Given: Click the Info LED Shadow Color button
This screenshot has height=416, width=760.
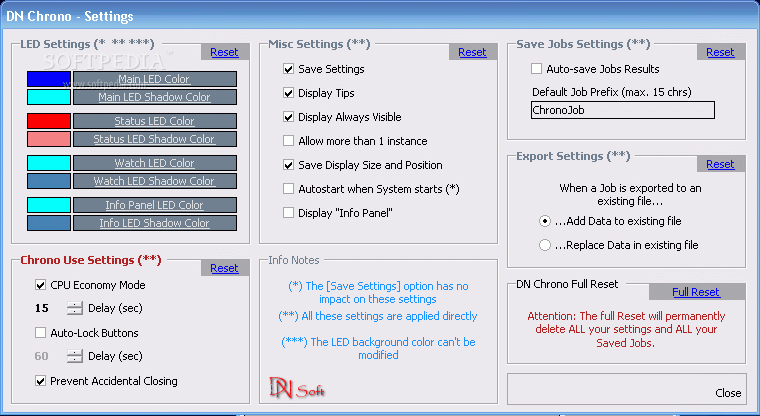Looking at the screenshot, I should pos(155,223).
